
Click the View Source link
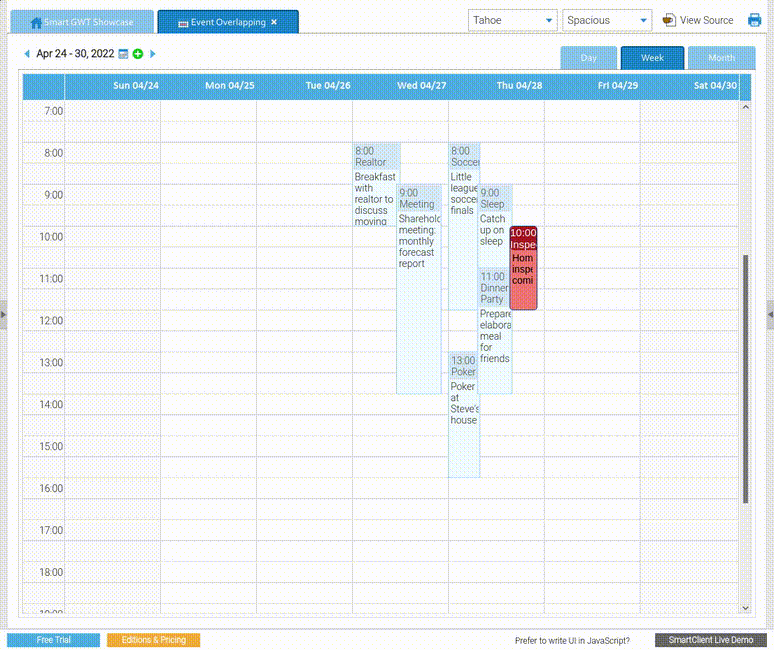tap(706, 20)
